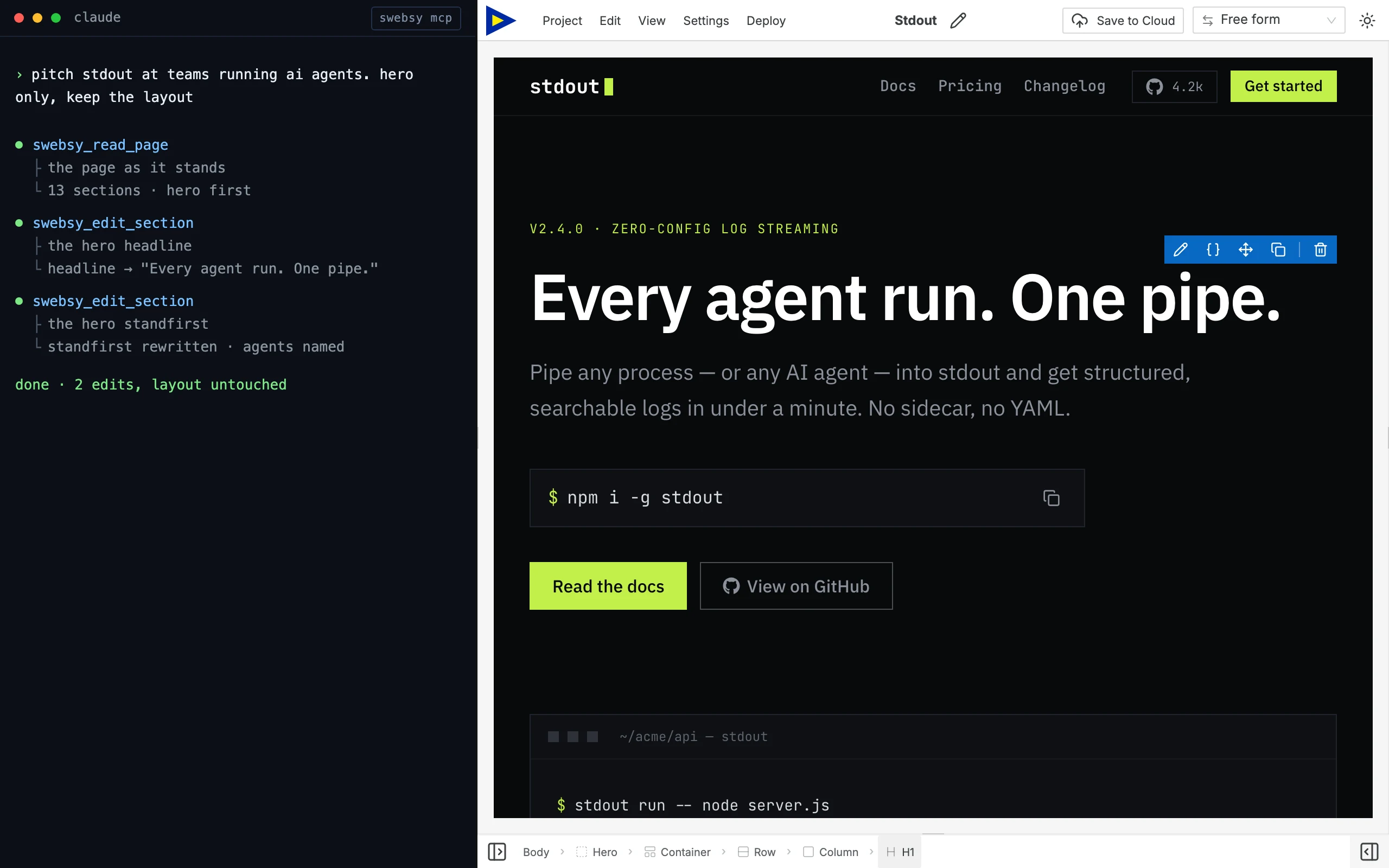1389x868 pixels.
Task: Click 'the page as it stands' line
Action: [137, 168]
